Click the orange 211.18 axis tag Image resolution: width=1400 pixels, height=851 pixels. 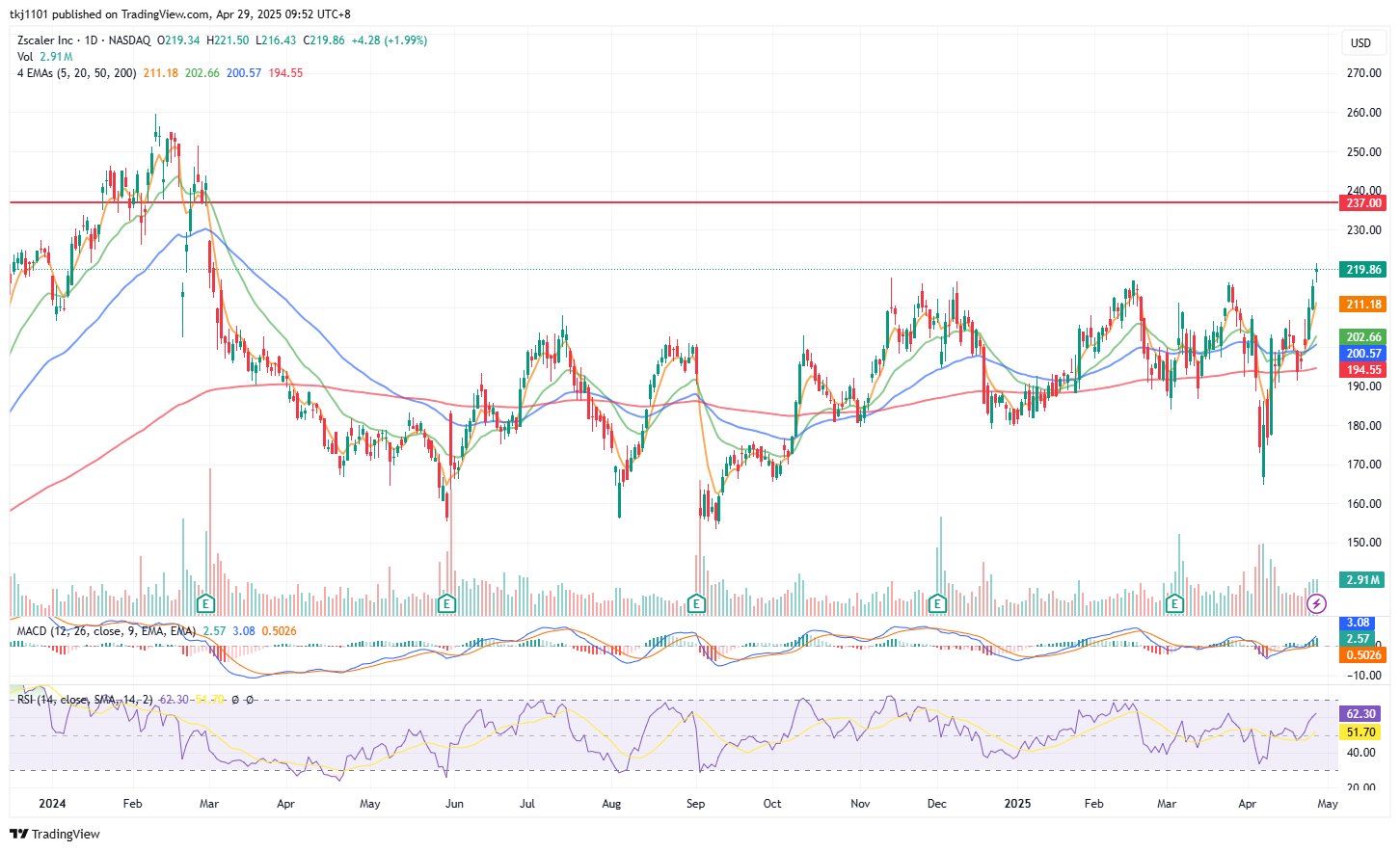(x=1363, y=304)
